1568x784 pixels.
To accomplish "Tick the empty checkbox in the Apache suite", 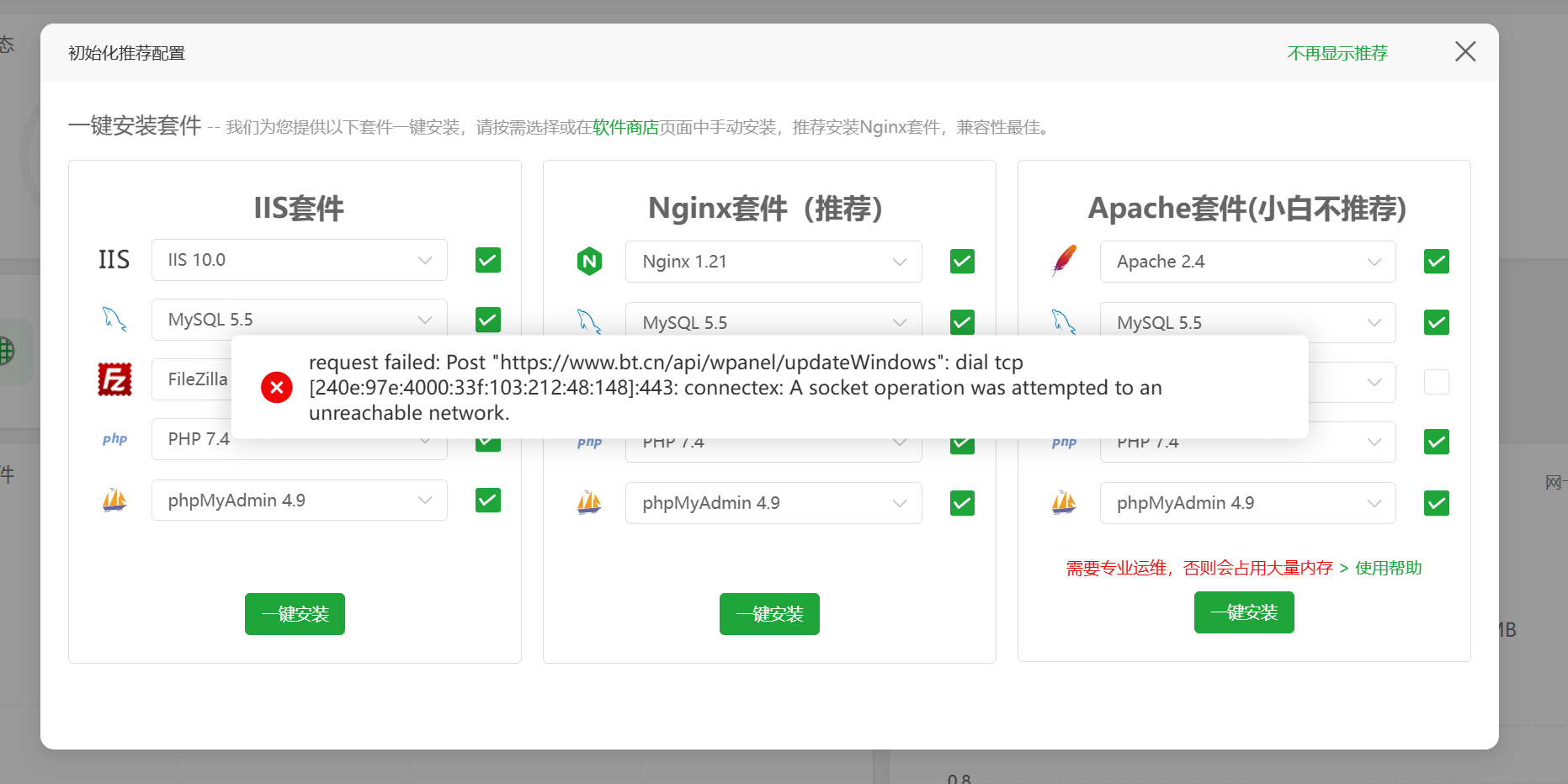I will click(x=1437, y=382).
